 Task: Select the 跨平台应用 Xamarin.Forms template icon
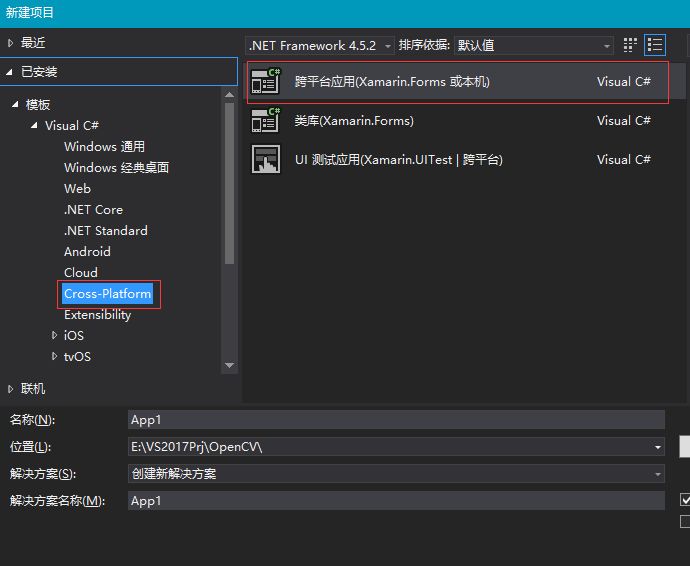pyautogui.click(x=265, y=82)
